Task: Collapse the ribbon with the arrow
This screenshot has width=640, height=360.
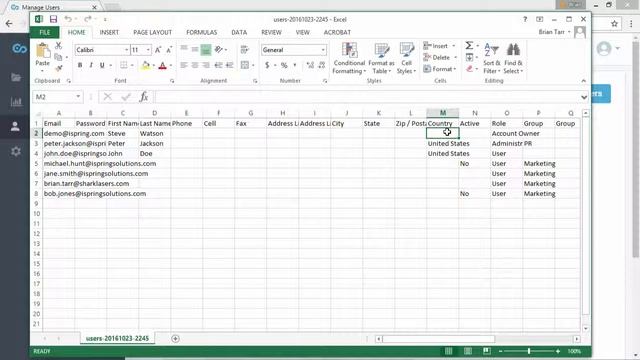Action: 584,81
